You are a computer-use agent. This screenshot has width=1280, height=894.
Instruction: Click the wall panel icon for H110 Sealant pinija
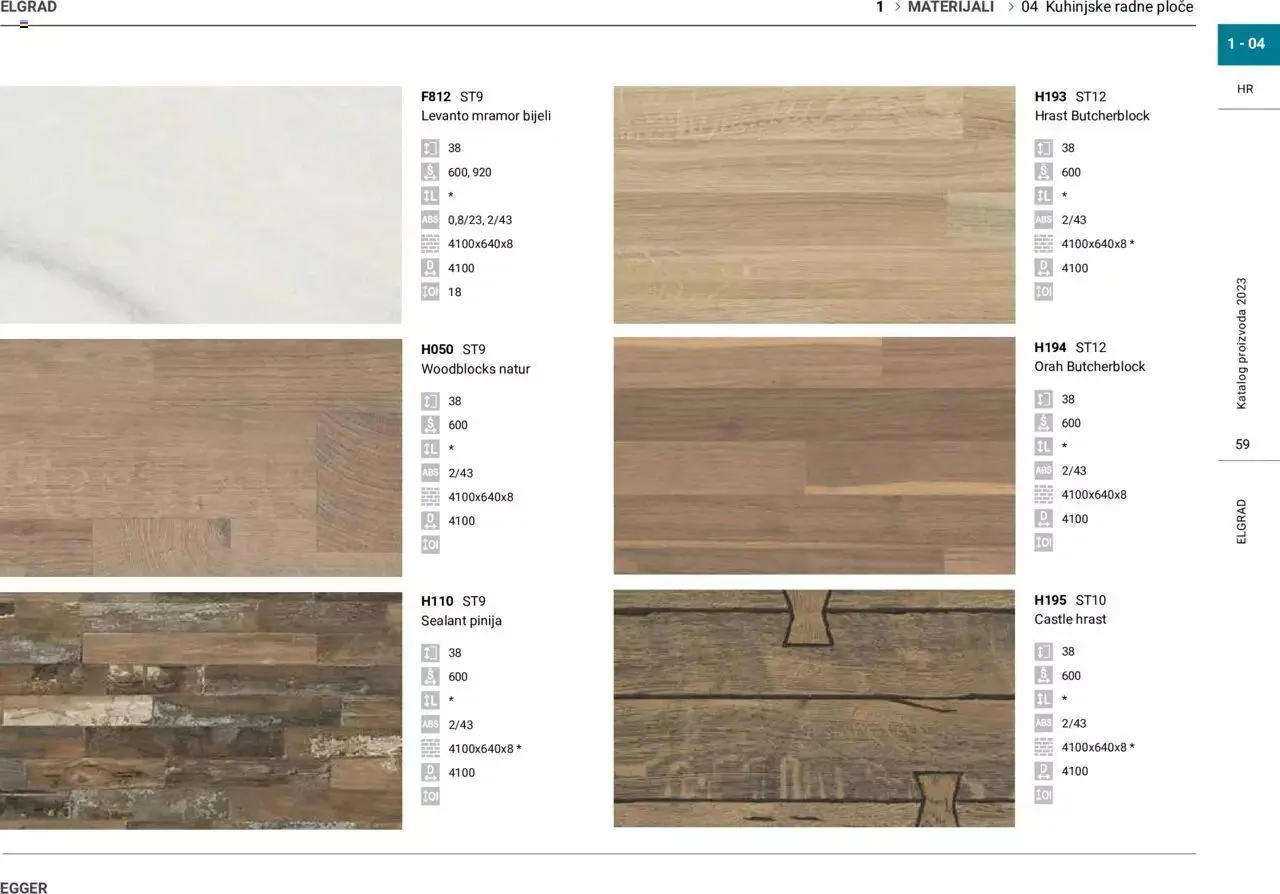pyautogui.click(x=430, y=749)
